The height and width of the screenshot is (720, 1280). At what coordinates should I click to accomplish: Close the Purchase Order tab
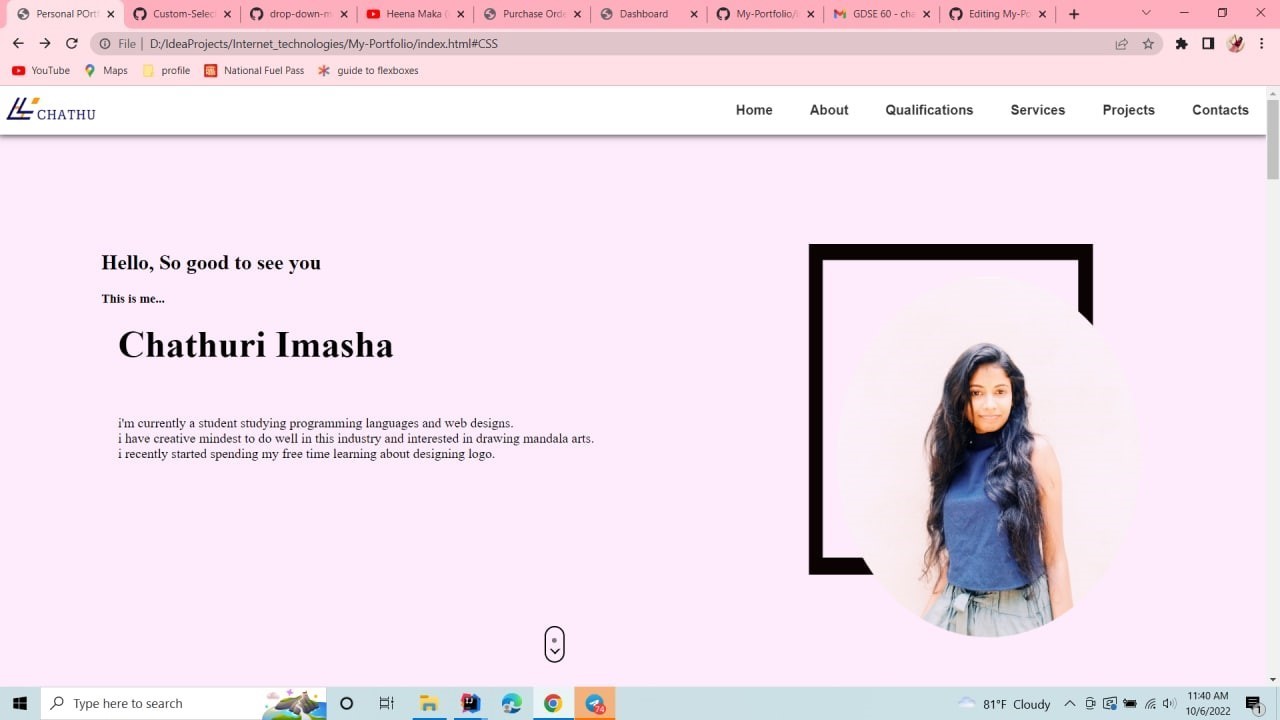(577, 14)
